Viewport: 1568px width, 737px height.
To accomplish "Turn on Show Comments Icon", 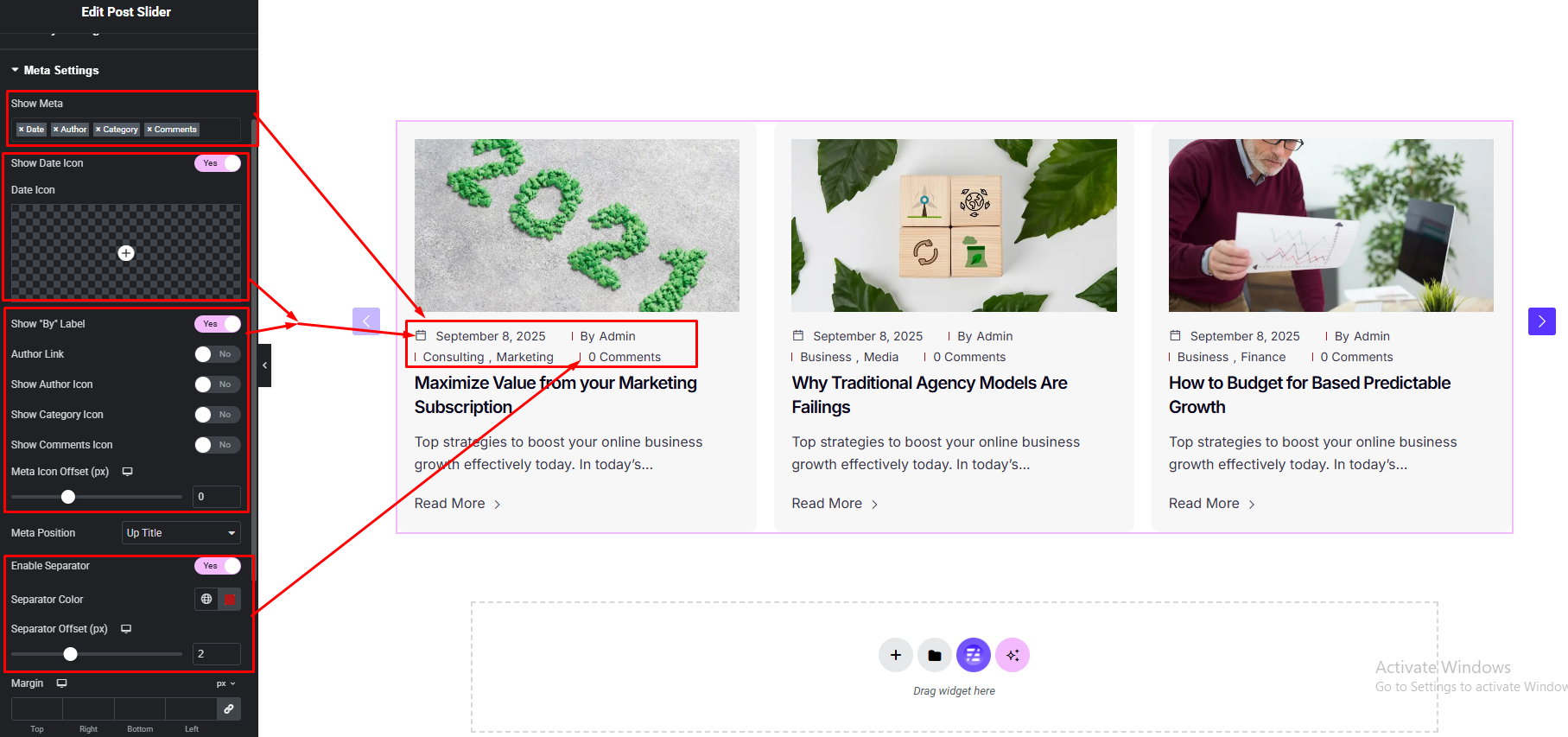I will click(x=218, y=445).
